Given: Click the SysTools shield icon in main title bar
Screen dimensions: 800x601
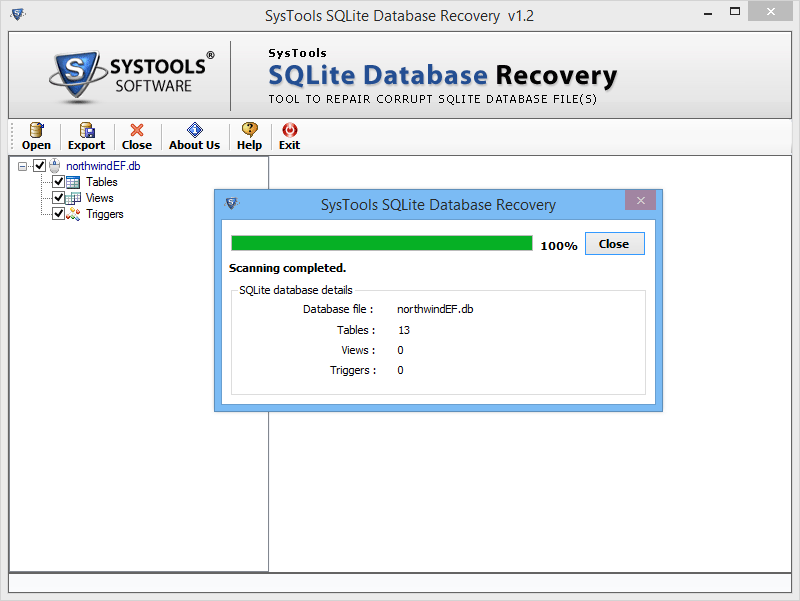Looking at the screenshot, I should point(17,14).
